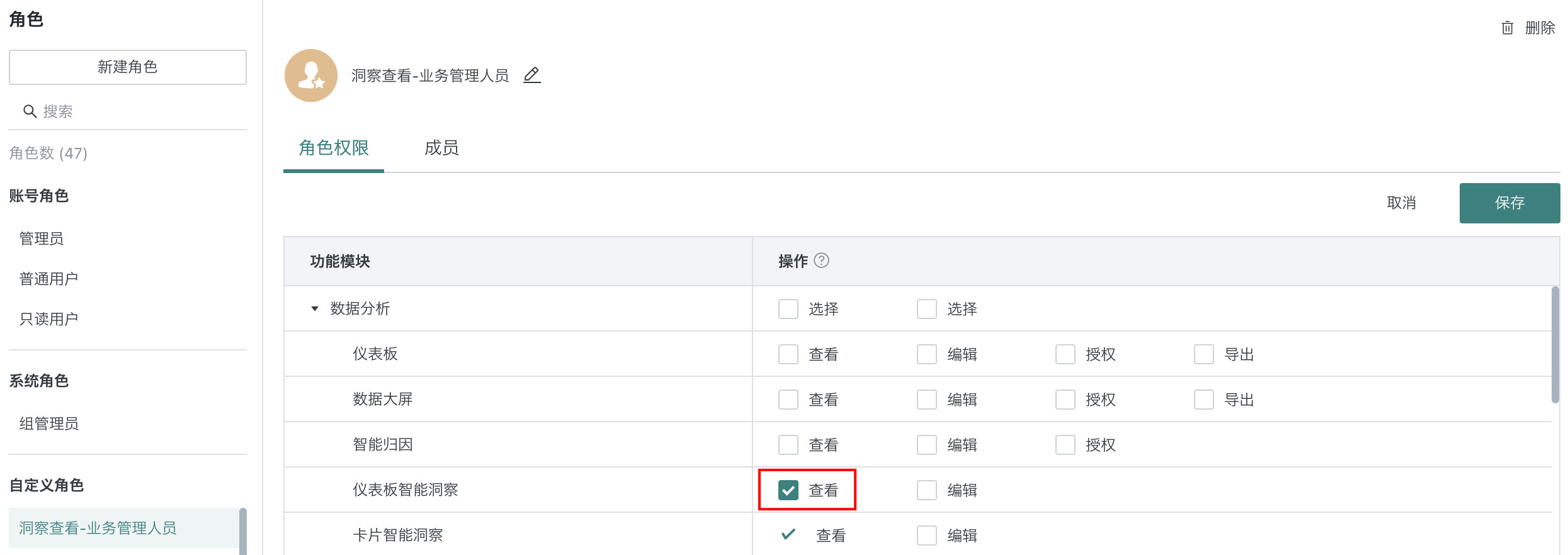The height and width of the screenshot is (555, 1568).
Task: Uncheck 查看 for 仪表板智能洞察
Action: (x=788, y=490)
